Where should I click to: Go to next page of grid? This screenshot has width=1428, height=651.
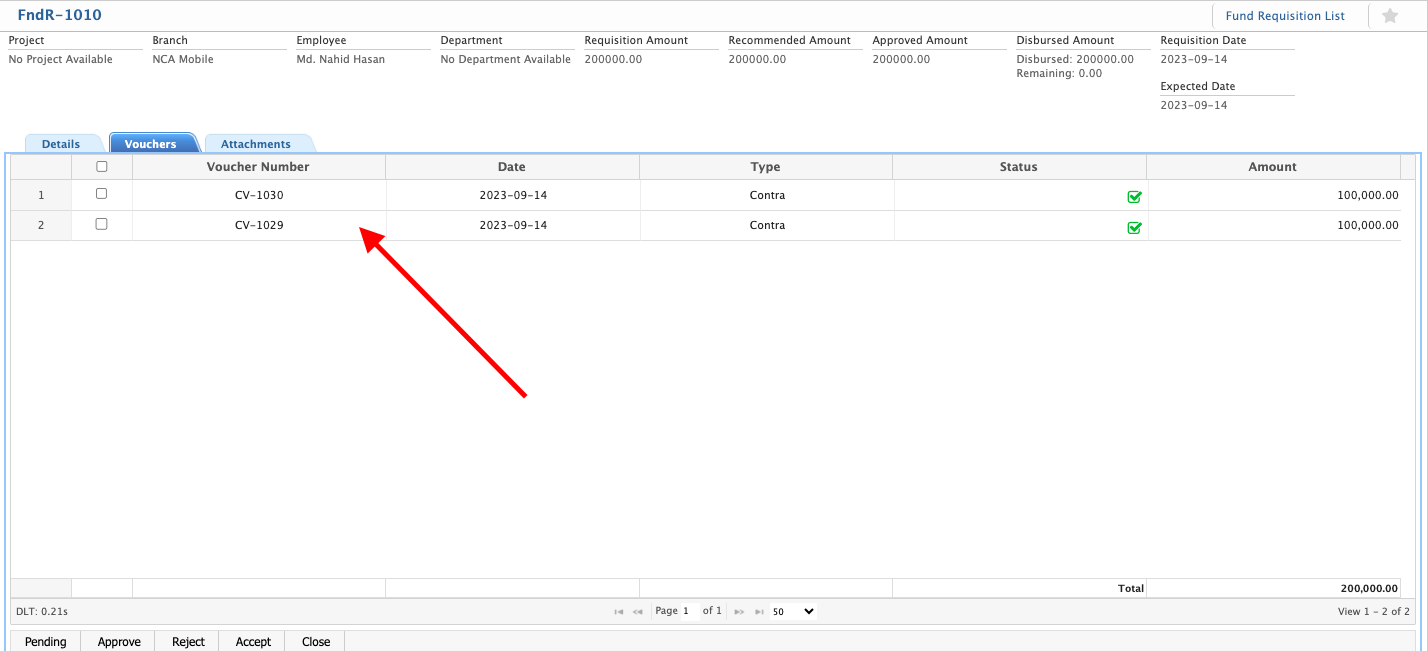coord(739,611)
